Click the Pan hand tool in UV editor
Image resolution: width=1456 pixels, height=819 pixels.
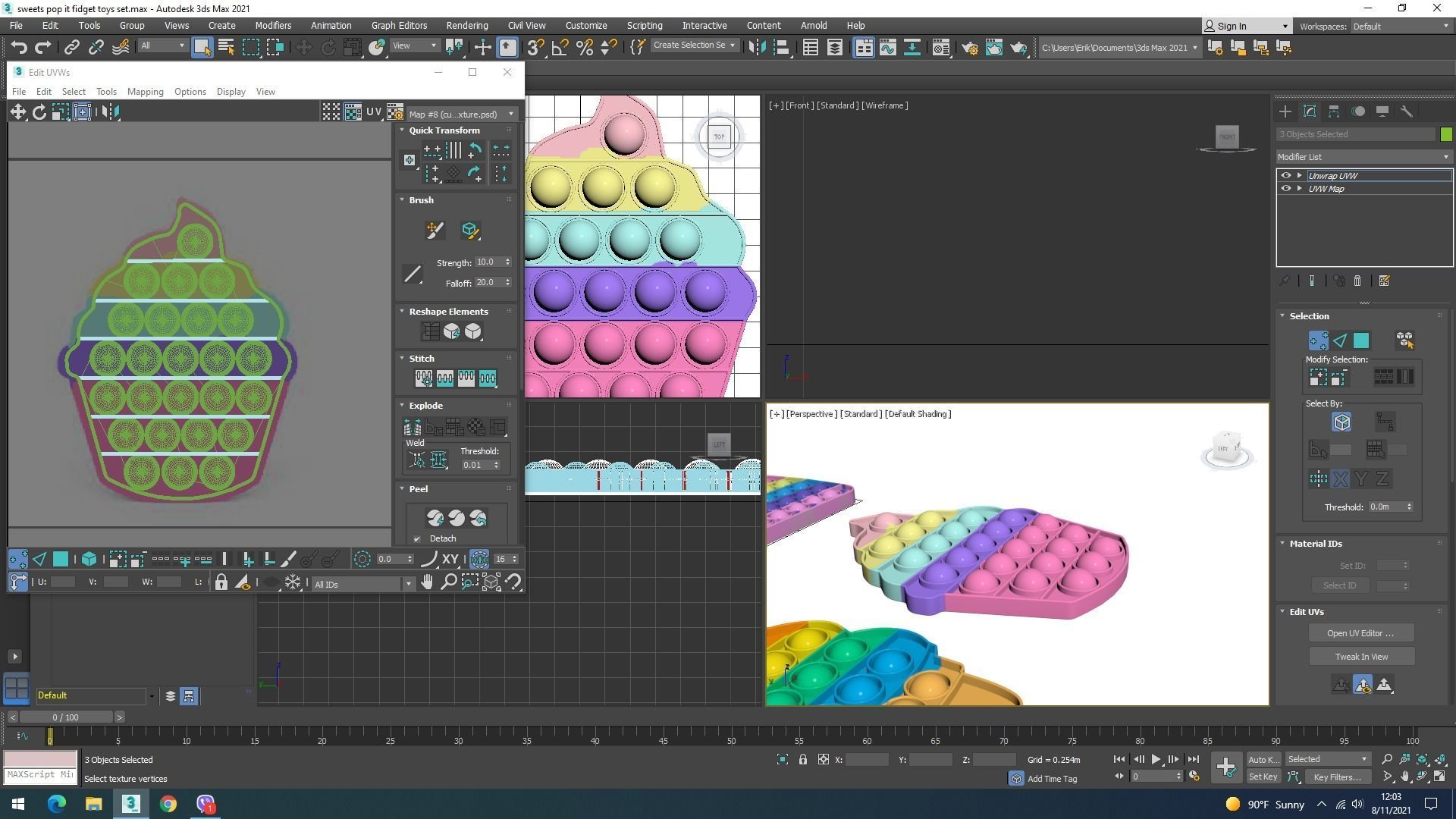pyautogui.click(x=427, y=582)
